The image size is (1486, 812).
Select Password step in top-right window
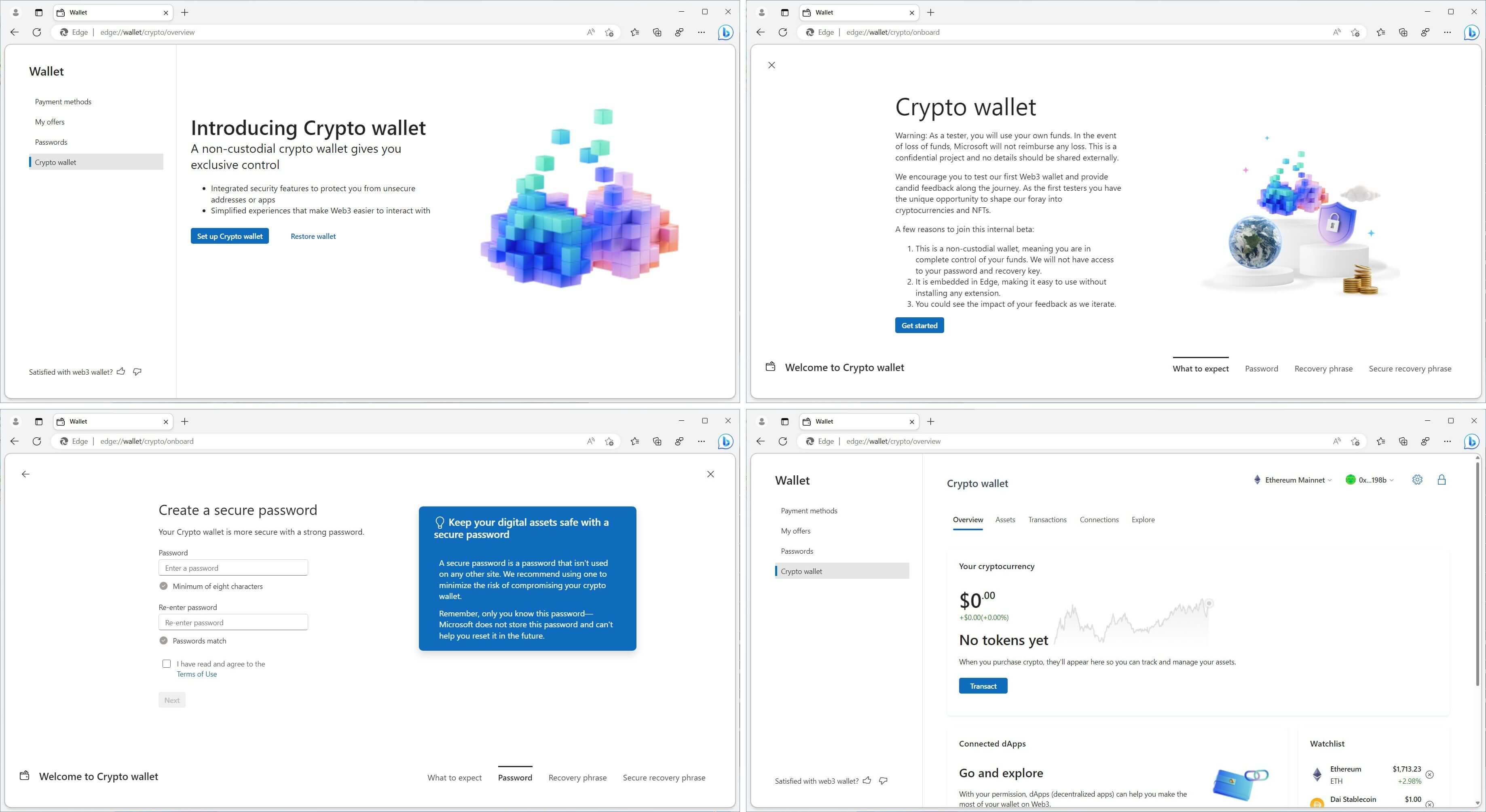point(1262,369)
